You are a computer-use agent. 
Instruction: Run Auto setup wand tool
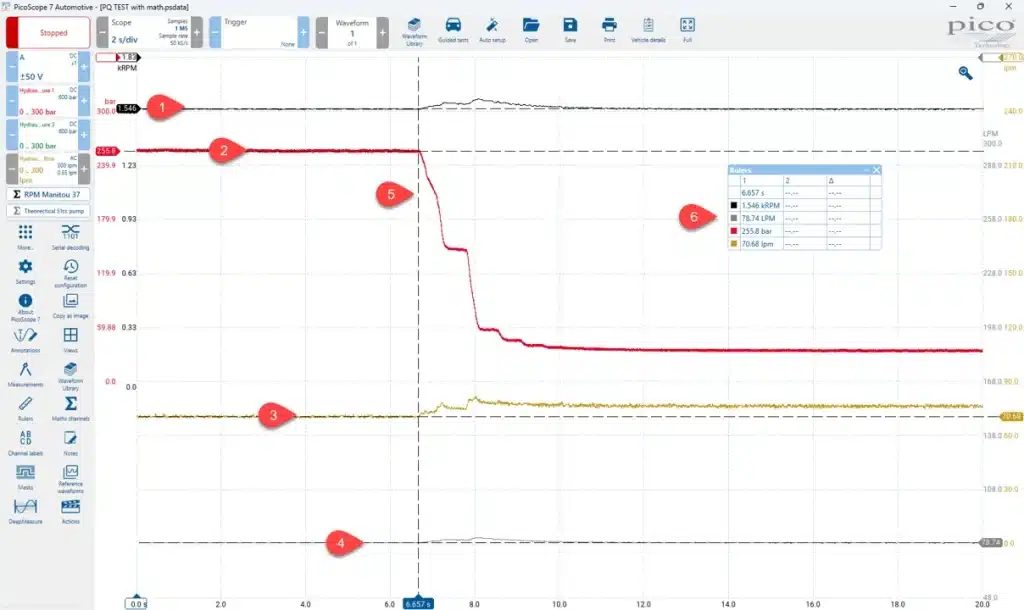click(492, 31)
